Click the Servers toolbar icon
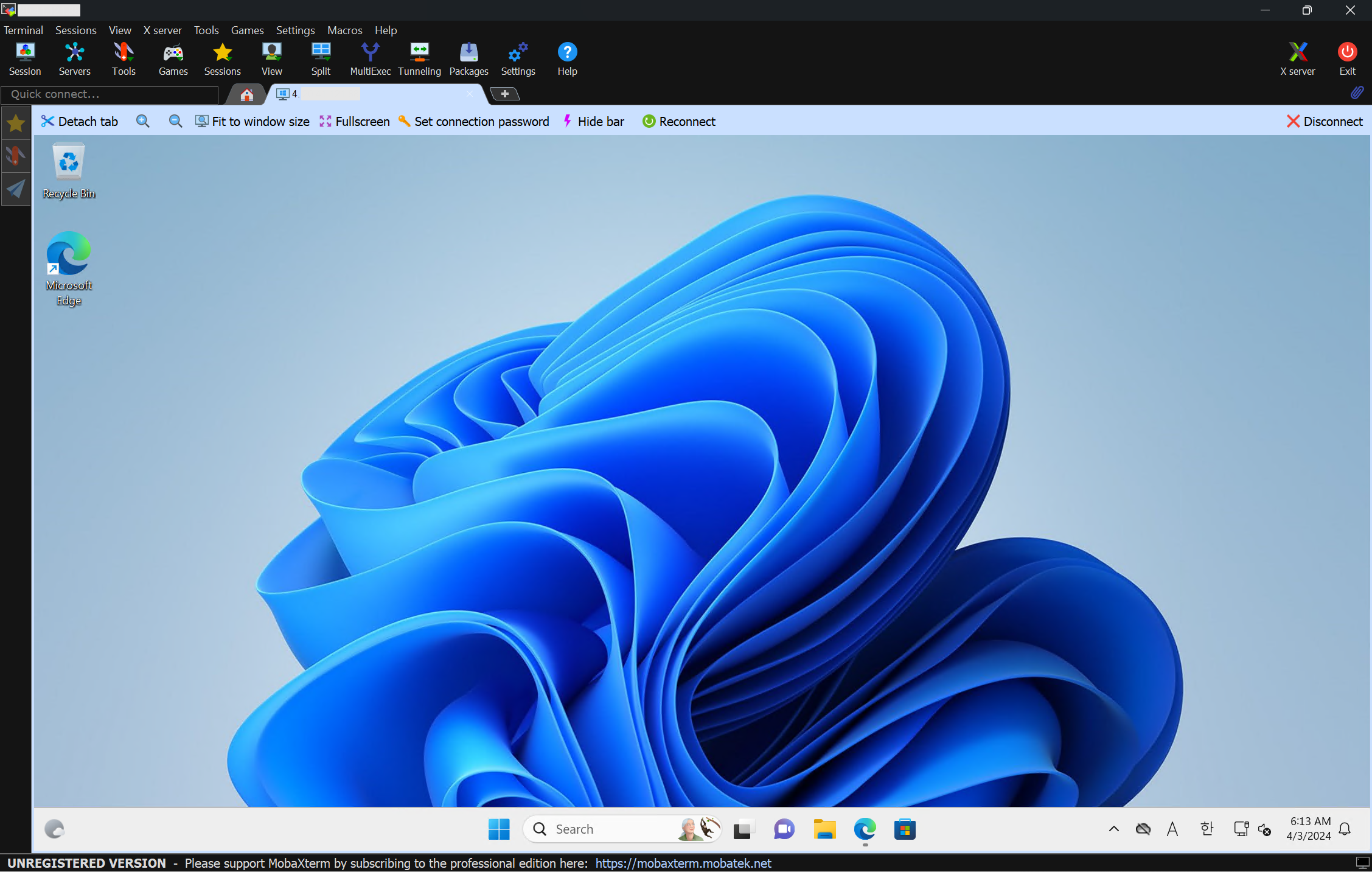 (74, 59)
